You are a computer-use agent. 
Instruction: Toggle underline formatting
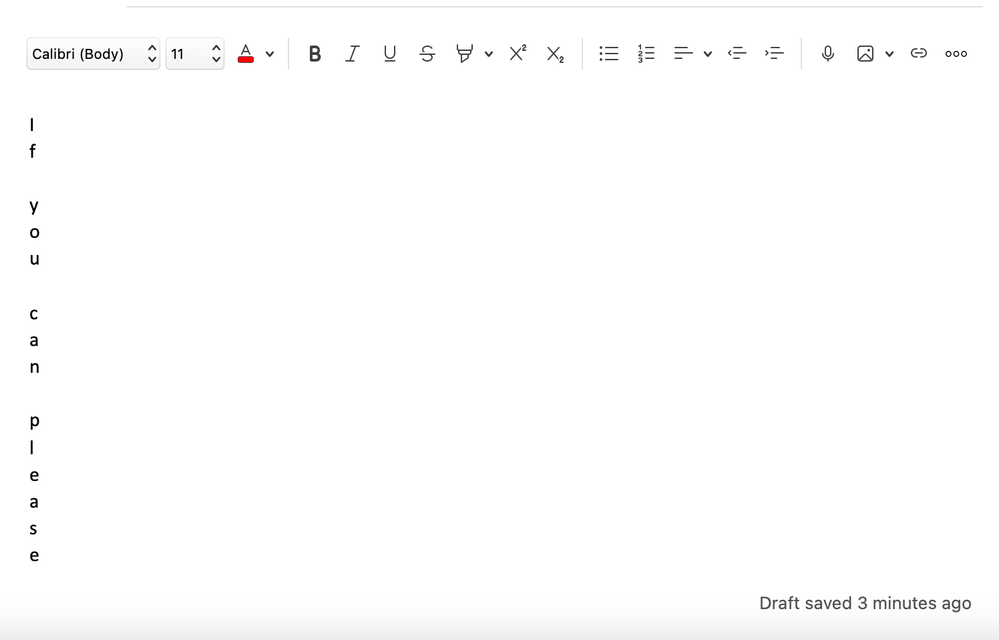(389, 53)
